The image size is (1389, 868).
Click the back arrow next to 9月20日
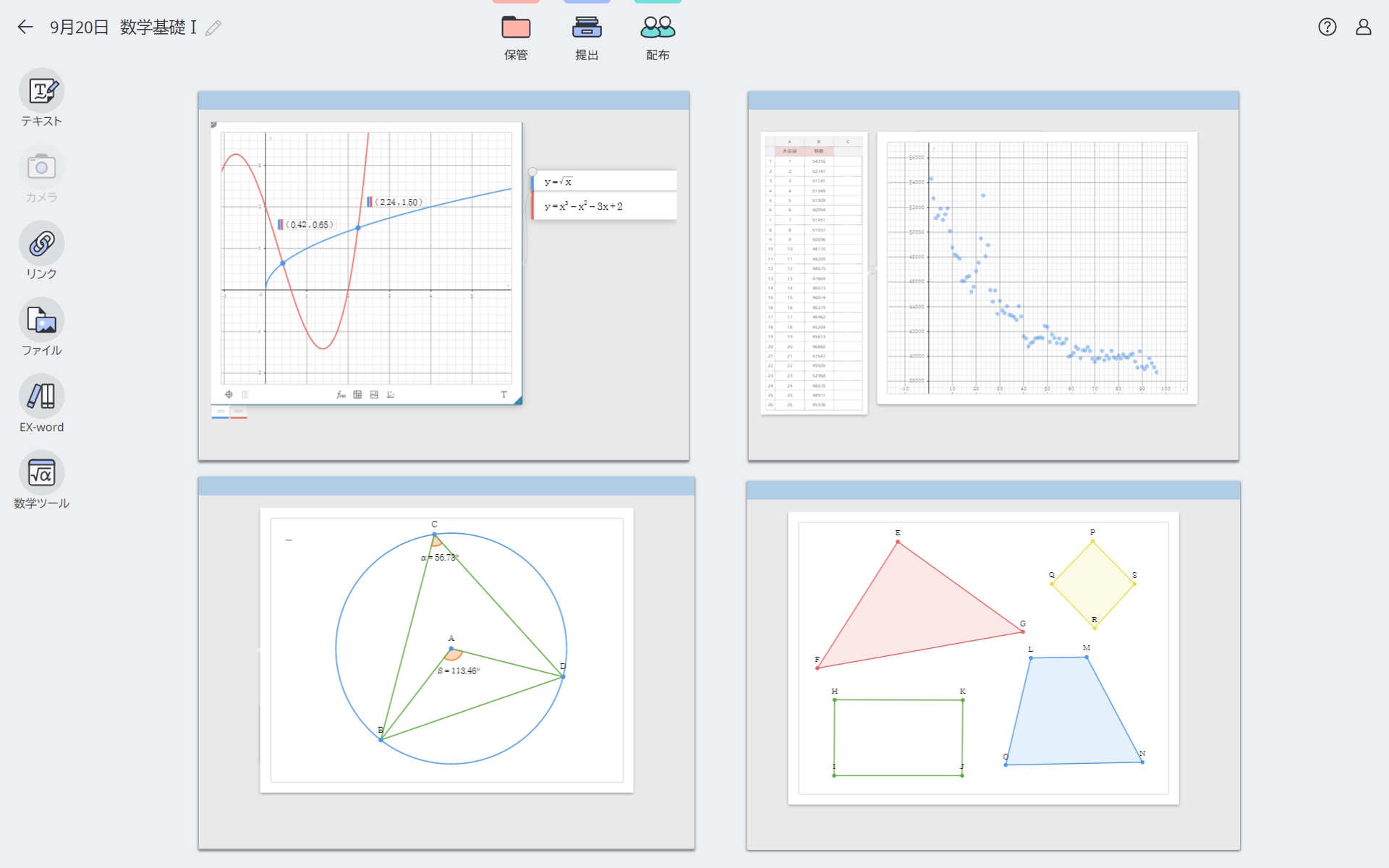(x=25, y=27)
